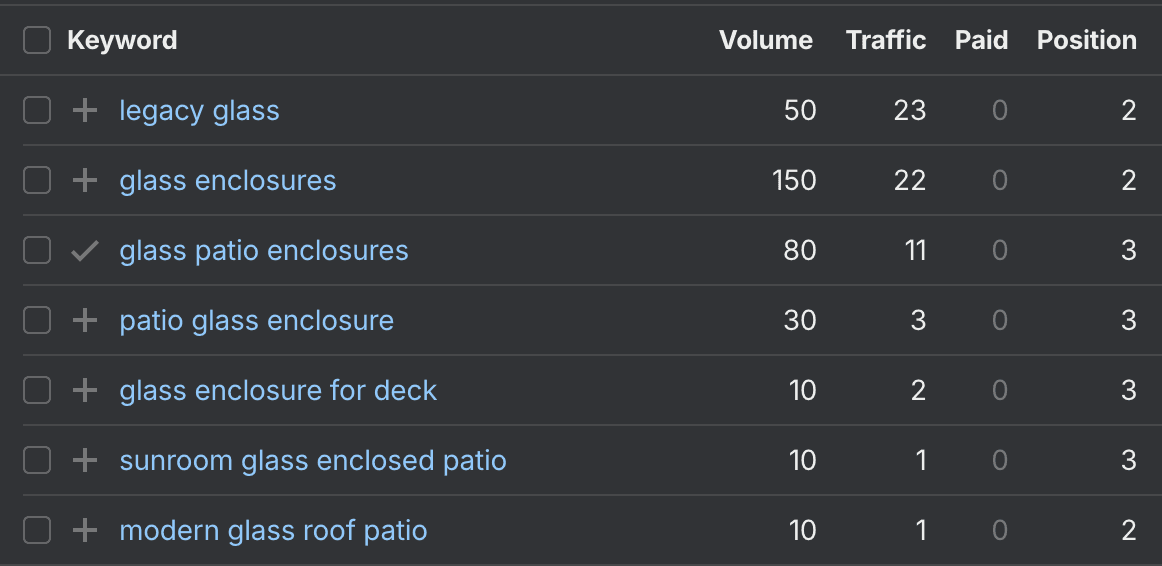The width and height of the screenshot is (1162, 566).
Task: Click plus icon beside glass enclosures
Action: [84, 181]
